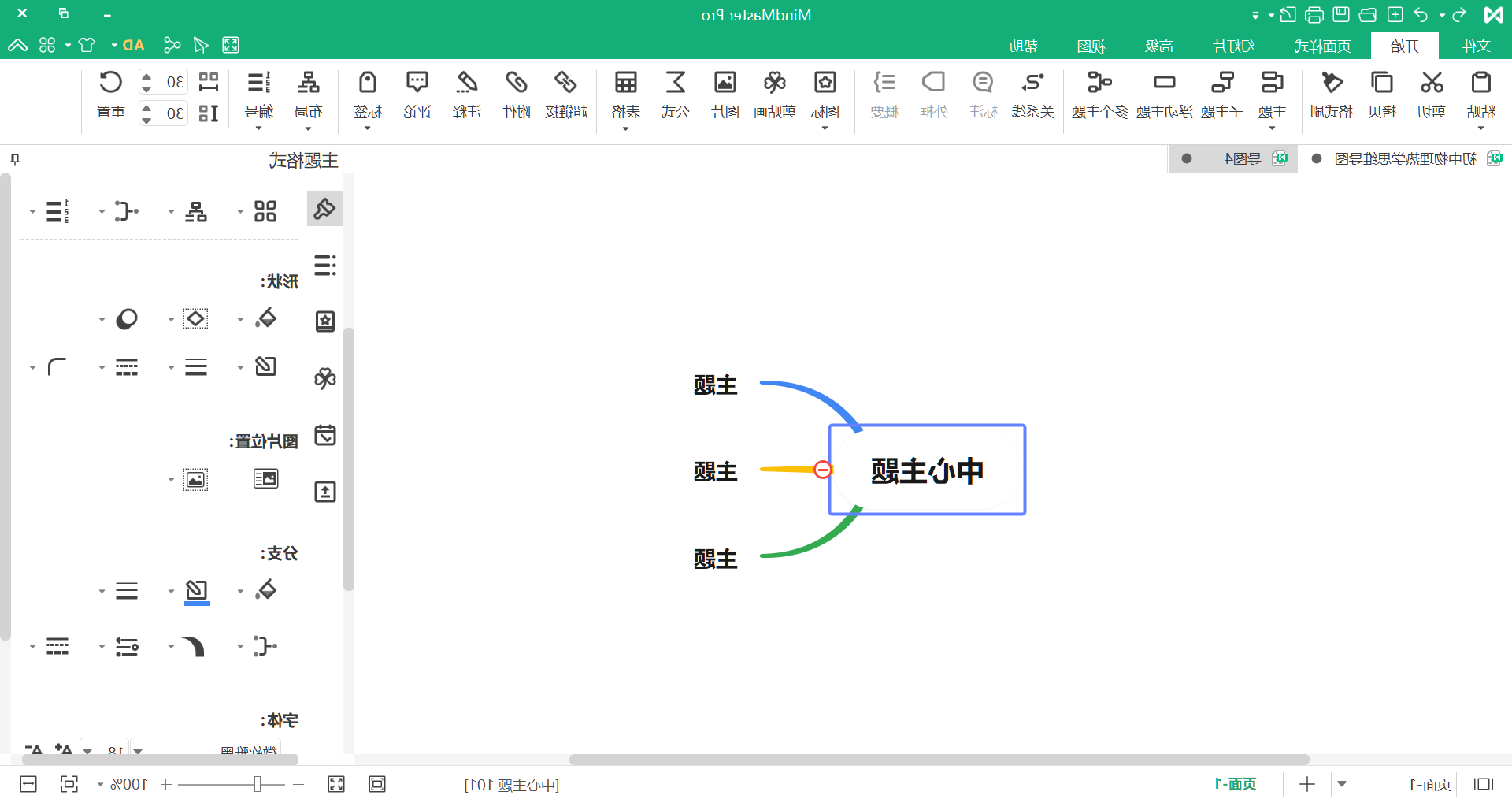Expand the shape fill color dropdown under 形状

240,319
